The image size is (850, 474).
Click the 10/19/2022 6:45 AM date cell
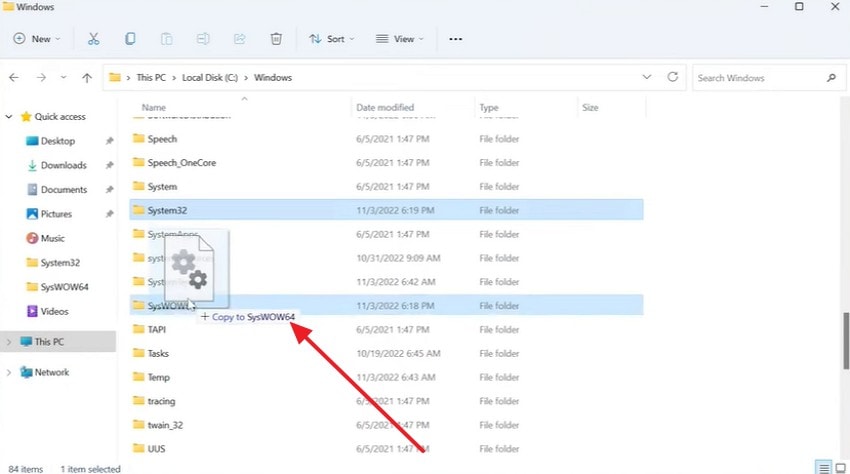(398, 354)
